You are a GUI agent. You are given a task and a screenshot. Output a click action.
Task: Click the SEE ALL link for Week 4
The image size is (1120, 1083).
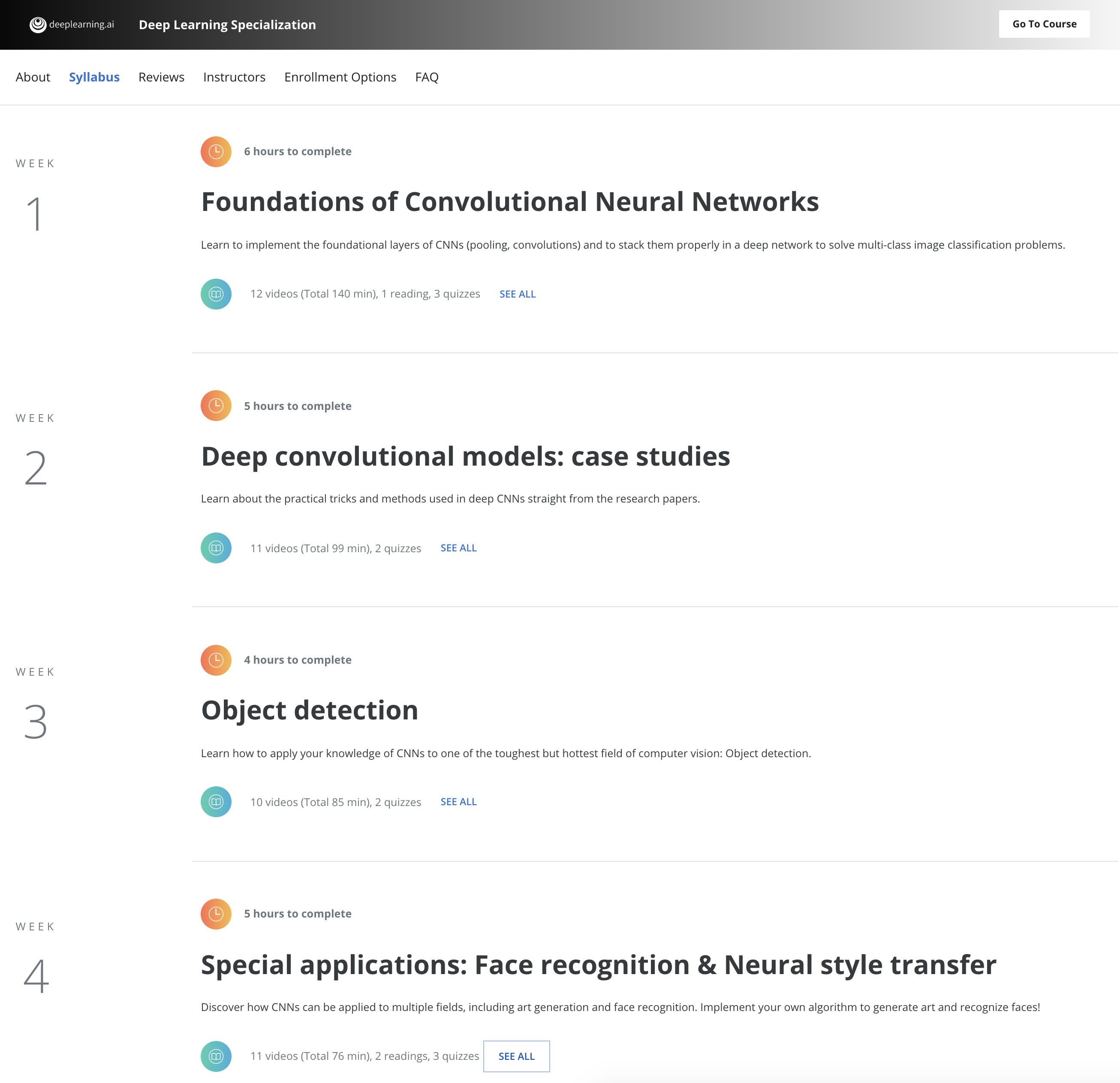coord(515,1055)
